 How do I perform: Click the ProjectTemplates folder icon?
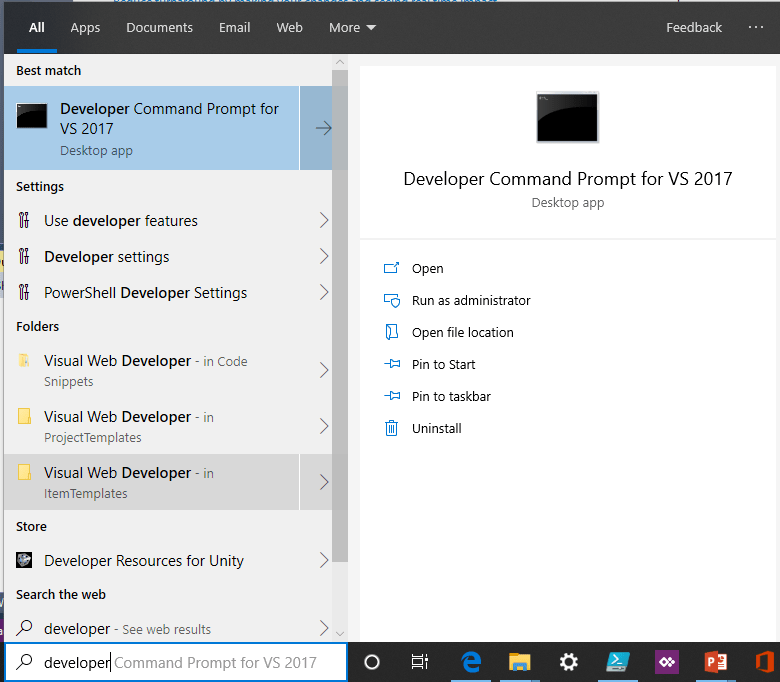24,416
